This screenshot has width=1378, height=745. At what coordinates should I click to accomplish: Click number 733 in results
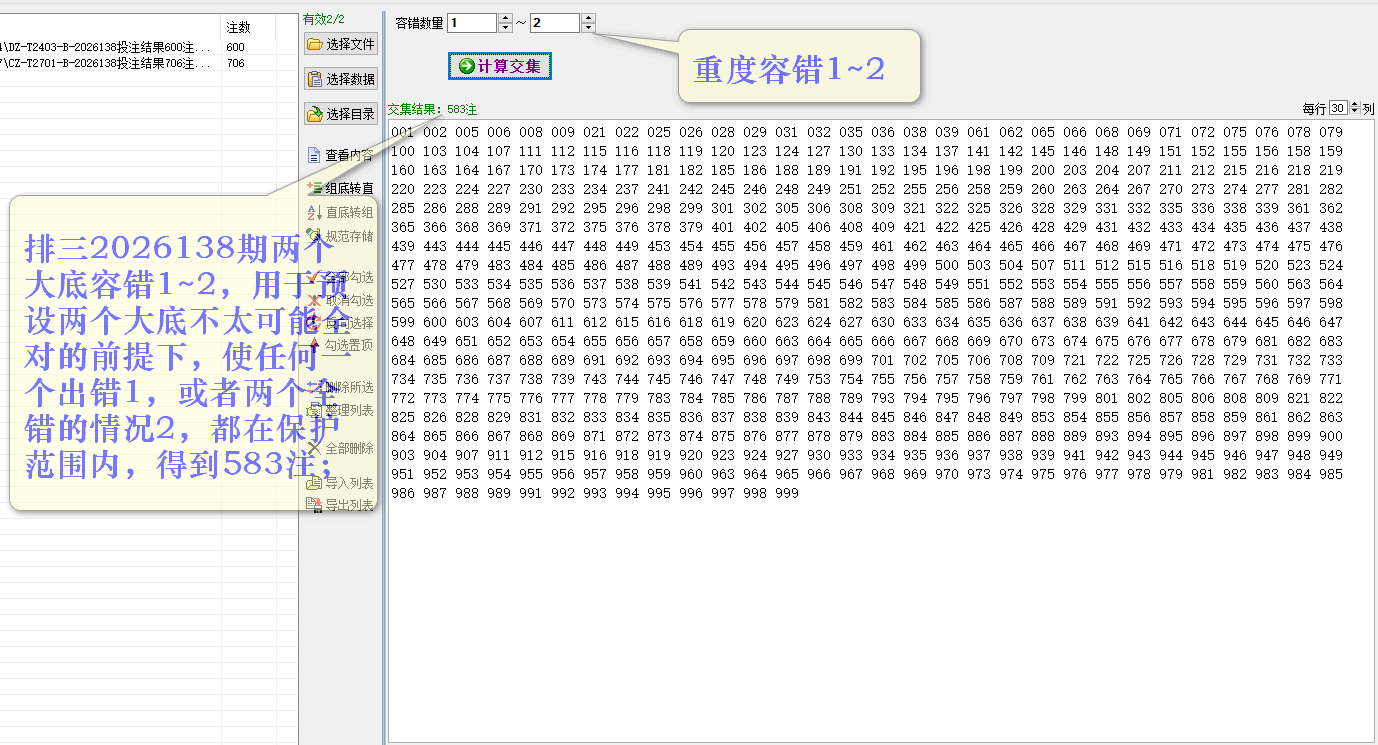point(1331,360)
